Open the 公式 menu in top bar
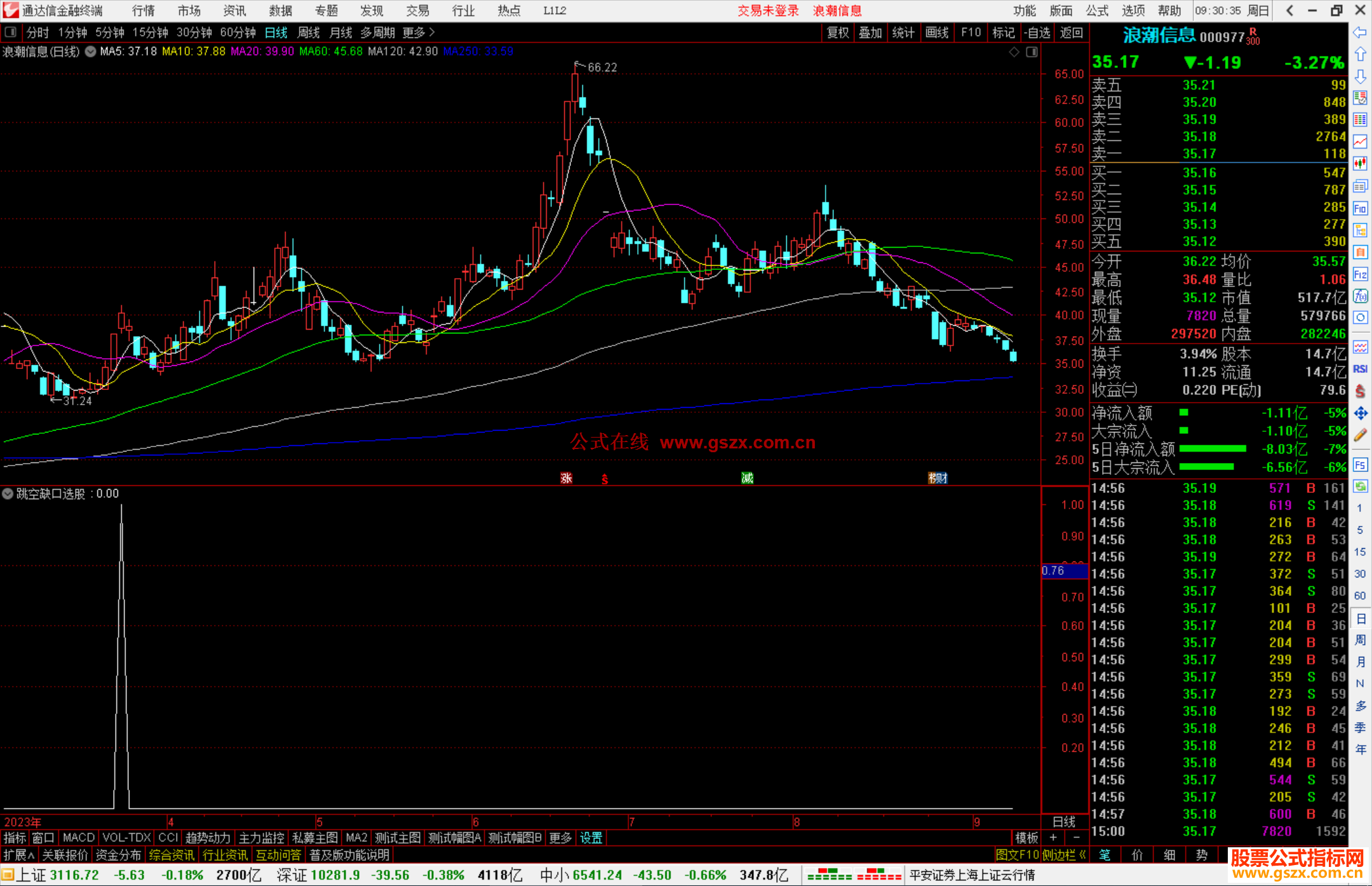The height and width of the screenshot is (886, 1372). 1096,11
